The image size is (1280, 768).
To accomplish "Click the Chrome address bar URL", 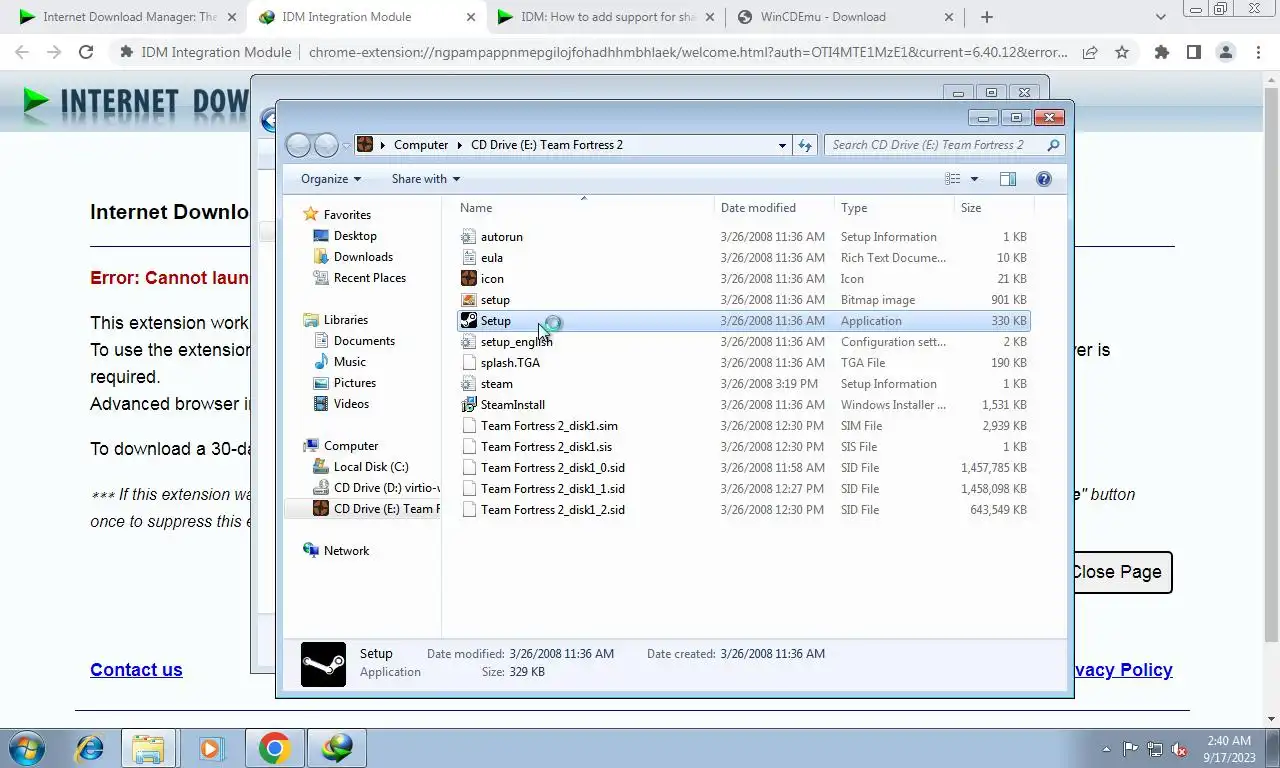I will [x=688, y=52].
